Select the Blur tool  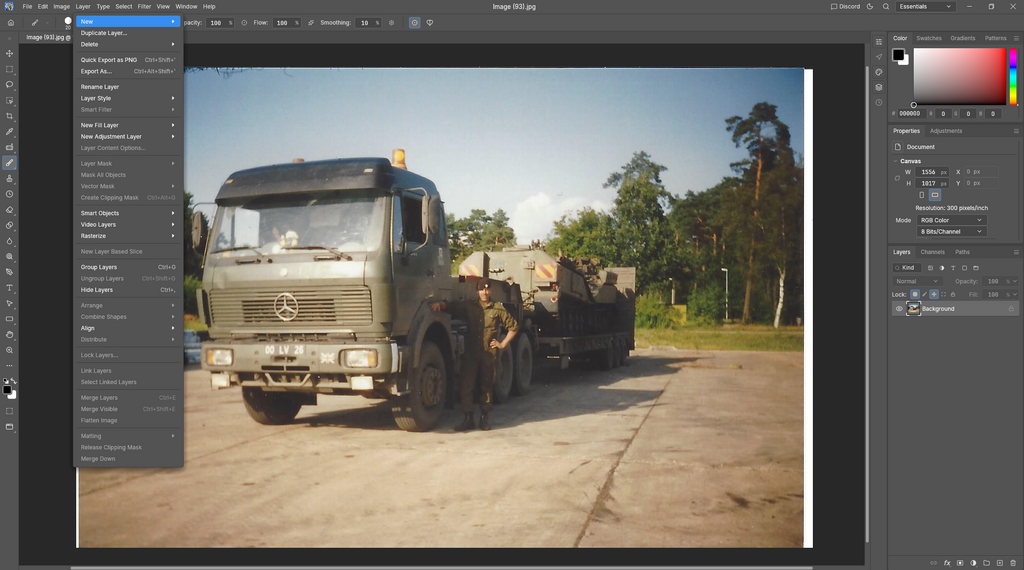pyautogui.click(x=9, y=241)
